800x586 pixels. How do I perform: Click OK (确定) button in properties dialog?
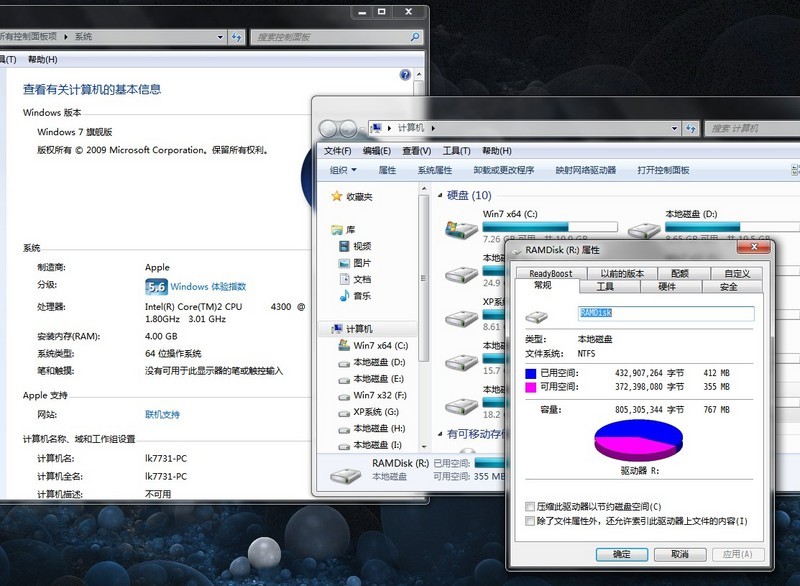click(622, 554)
